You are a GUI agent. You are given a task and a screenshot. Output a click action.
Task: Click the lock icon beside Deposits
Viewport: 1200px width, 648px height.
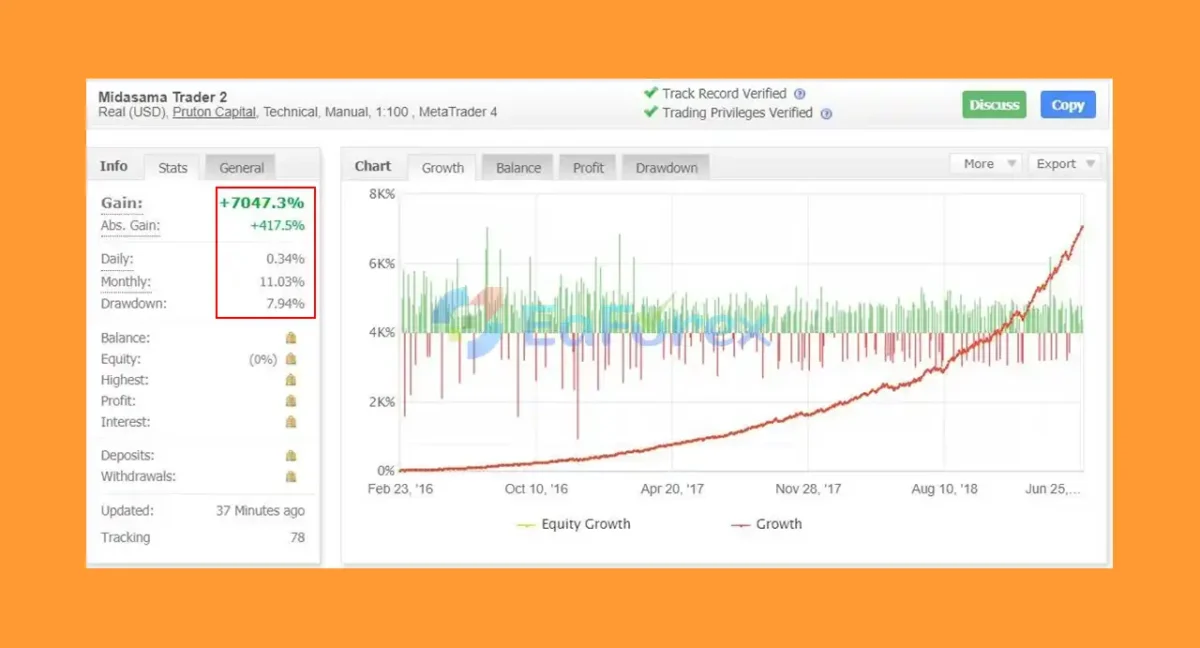(x=291, y=456)
